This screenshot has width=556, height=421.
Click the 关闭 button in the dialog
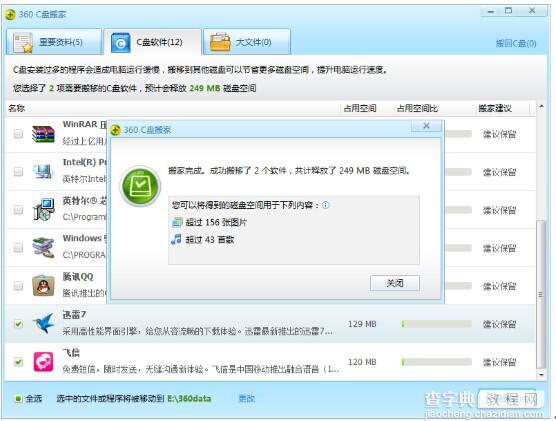395,283
